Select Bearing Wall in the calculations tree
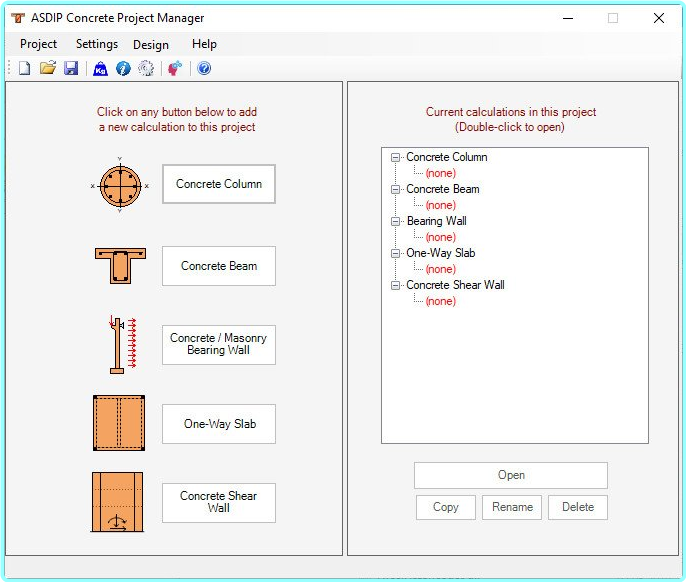 pos(437,221)
